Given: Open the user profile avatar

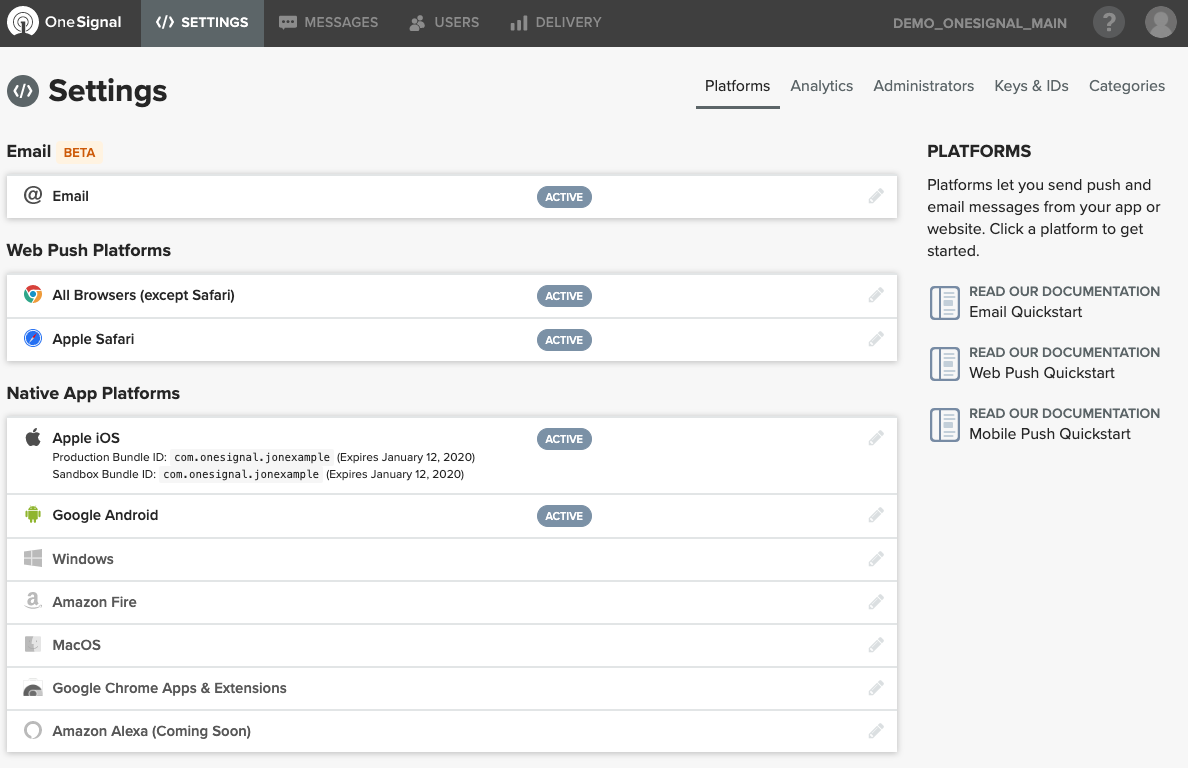Looking at the screenshot, I should pos(1160,23).
